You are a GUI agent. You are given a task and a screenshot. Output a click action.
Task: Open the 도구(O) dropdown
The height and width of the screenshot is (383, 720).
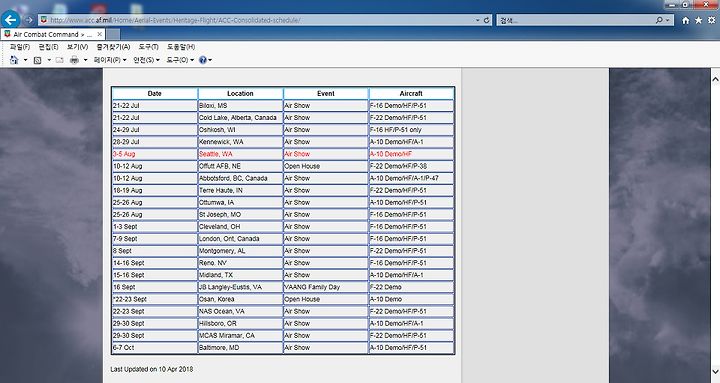coord(180,60)
